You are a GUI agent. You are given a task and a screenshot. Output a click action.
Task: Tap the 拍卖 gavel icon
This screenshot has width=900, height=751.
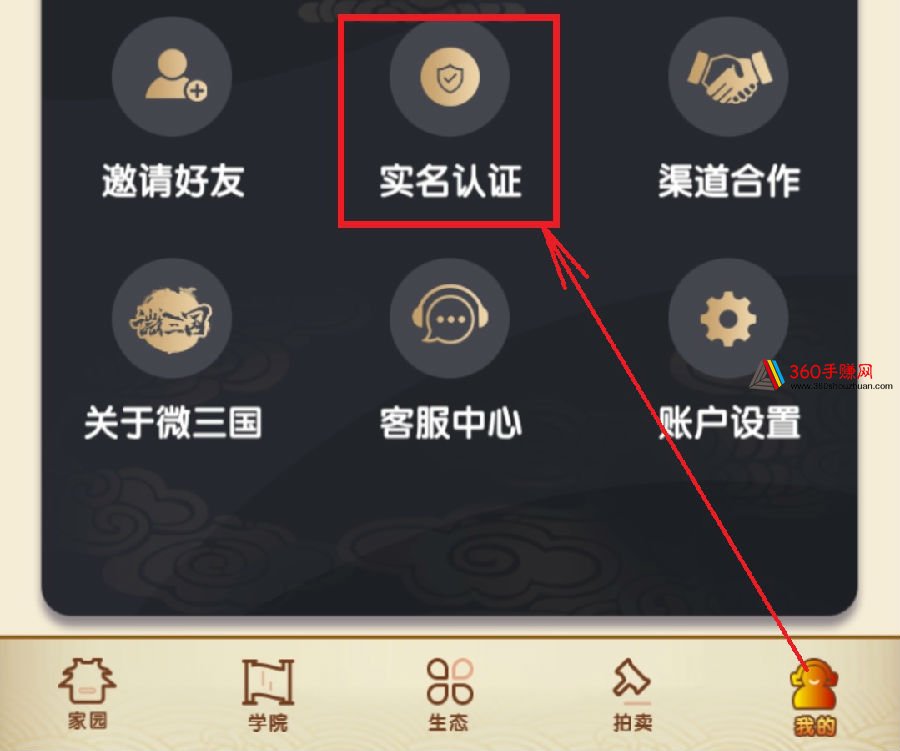(x=632, y=679)
